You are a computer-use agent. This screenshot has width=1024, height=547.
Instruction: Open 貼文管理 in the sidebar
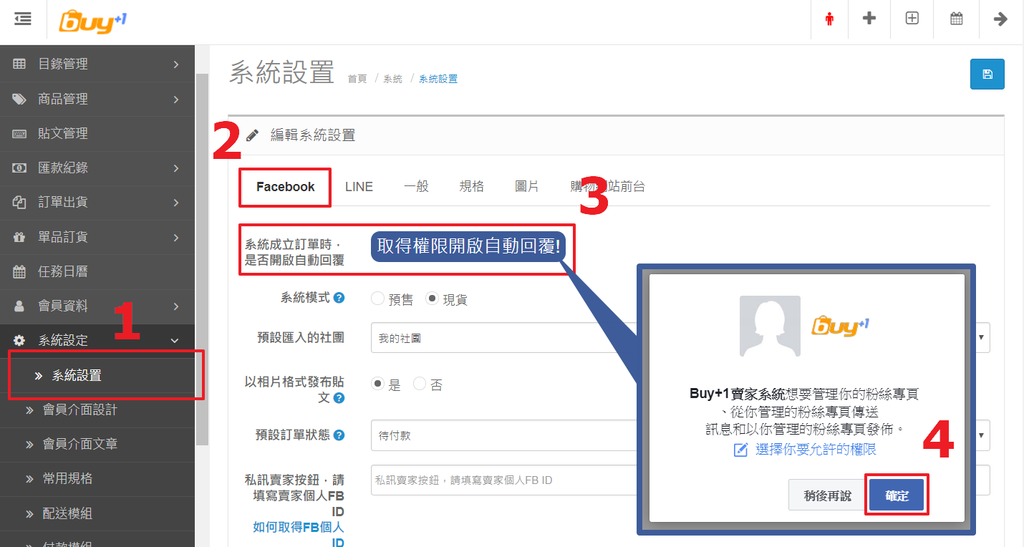point(97,133)
